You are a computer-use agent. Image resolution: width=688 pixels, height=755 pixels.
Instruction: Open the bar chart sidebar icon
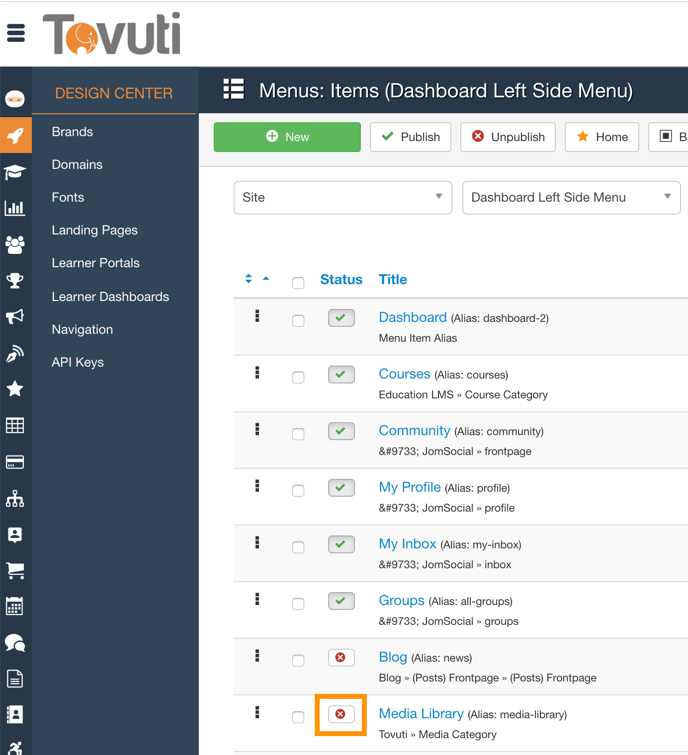coord(15,208)
